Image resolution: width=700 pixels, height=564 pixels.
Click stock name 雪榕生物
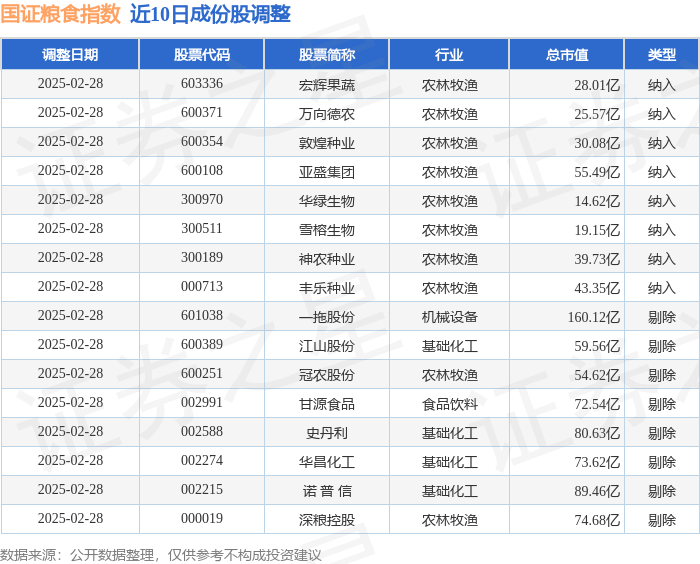tap(327, 230)
